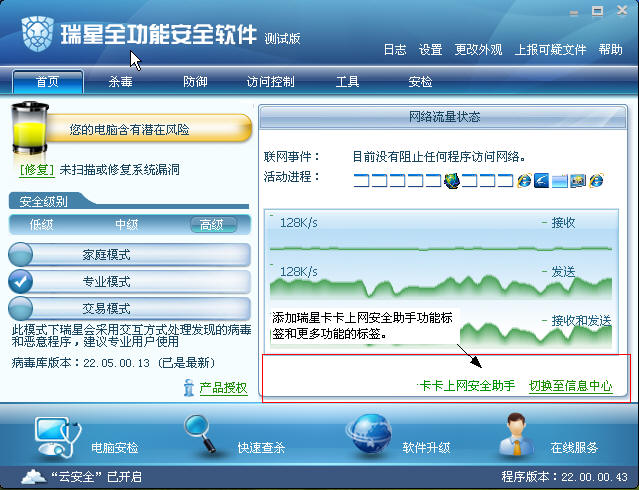Click the 目前没有阻止任何程序访问网络 text
Screen dimensions: 639x490
(439, 157)
